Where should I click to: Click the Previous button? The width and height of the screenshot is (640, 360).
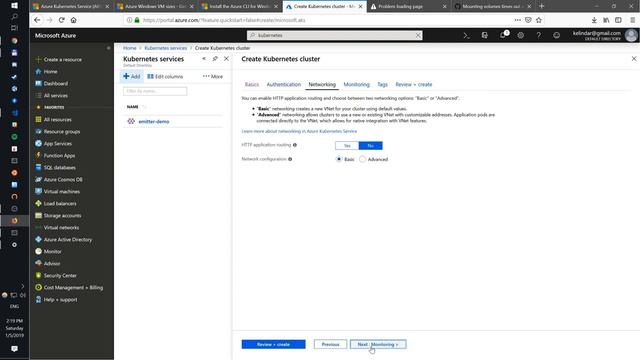coord(330,344)
